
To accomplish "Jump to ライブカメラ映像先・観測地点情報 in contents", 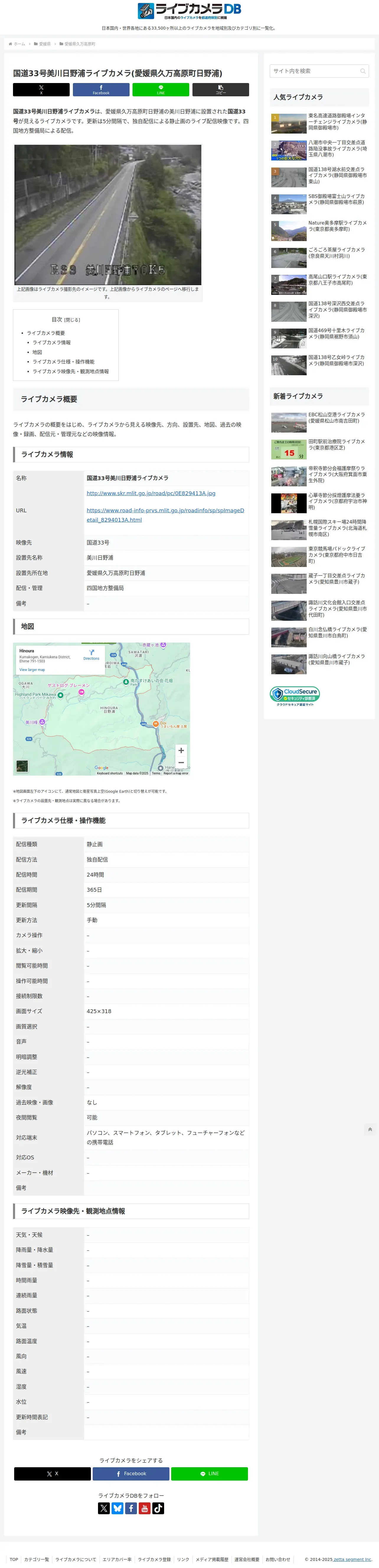I will point(71,371).
